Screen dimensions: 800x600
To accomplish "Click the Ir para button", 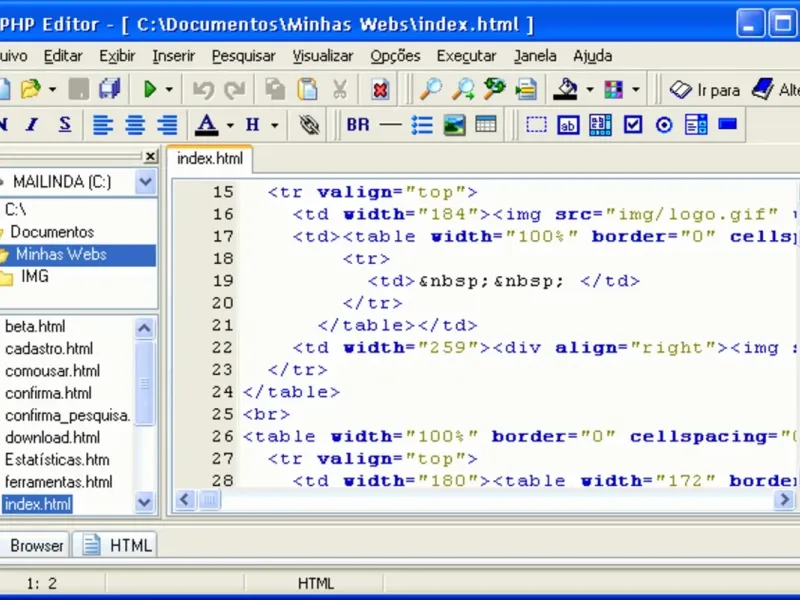I will 705,90.
